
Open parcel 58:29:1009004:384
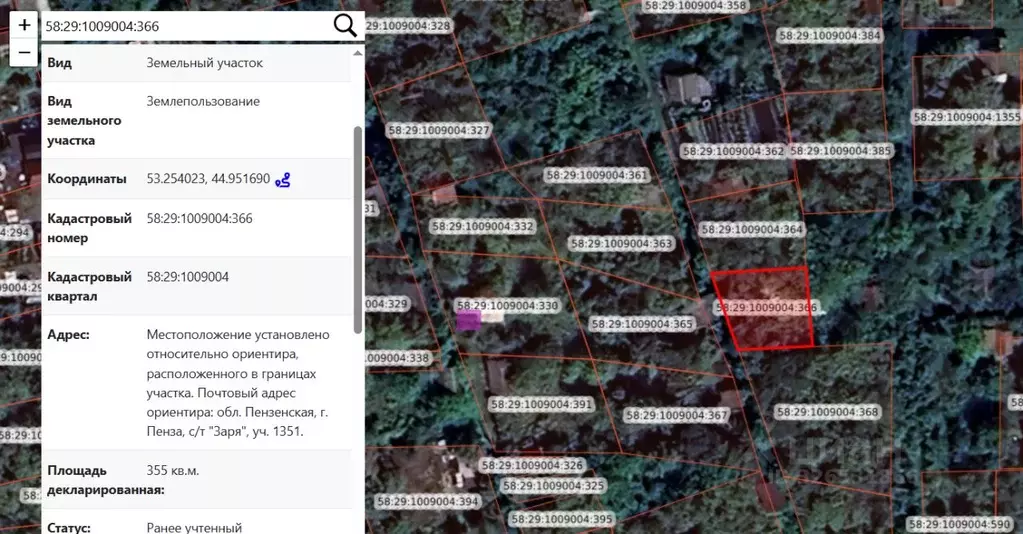point(830,36)
